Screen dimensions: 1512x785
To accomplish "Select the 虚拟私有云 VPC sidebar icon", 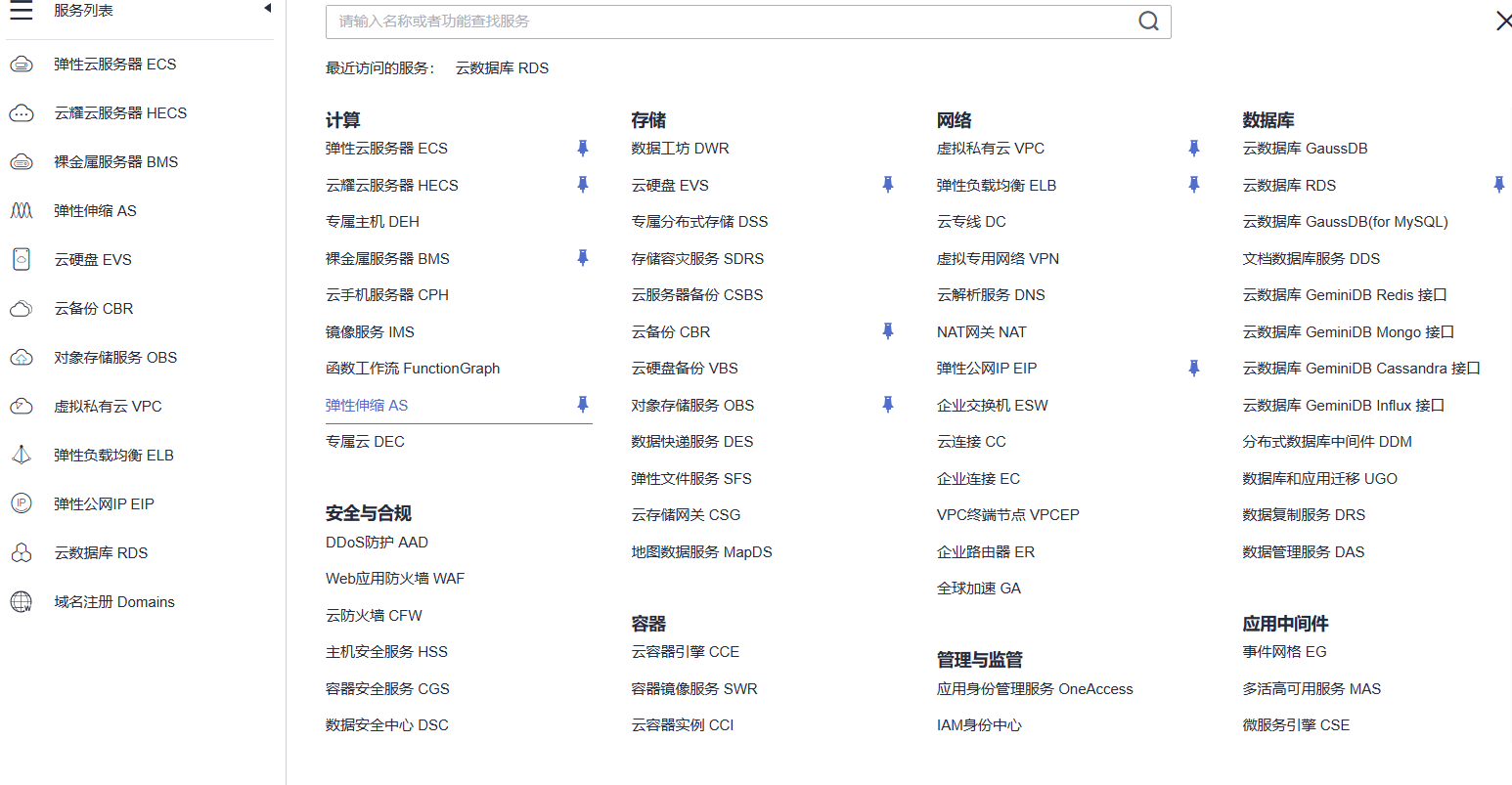I will point(22,406).
